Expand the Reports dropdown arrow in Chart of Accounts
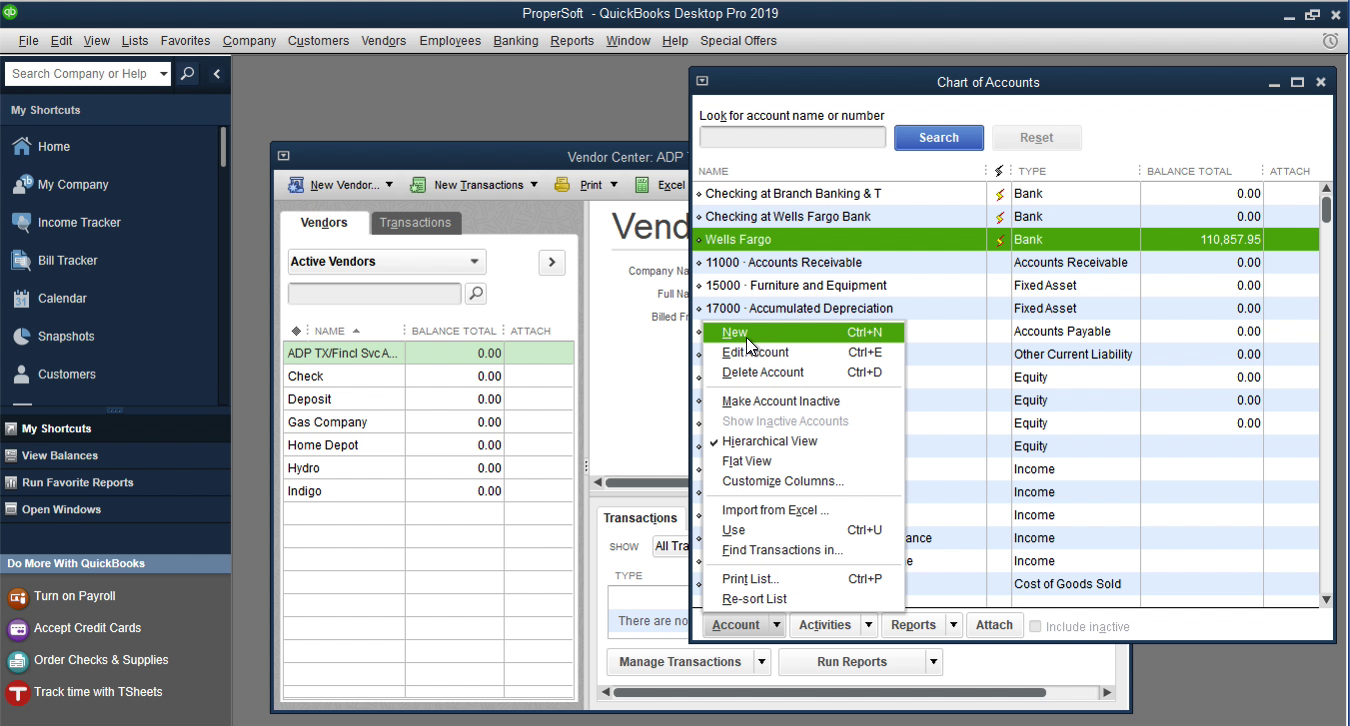1350x726 pixels. click(953, 625)
